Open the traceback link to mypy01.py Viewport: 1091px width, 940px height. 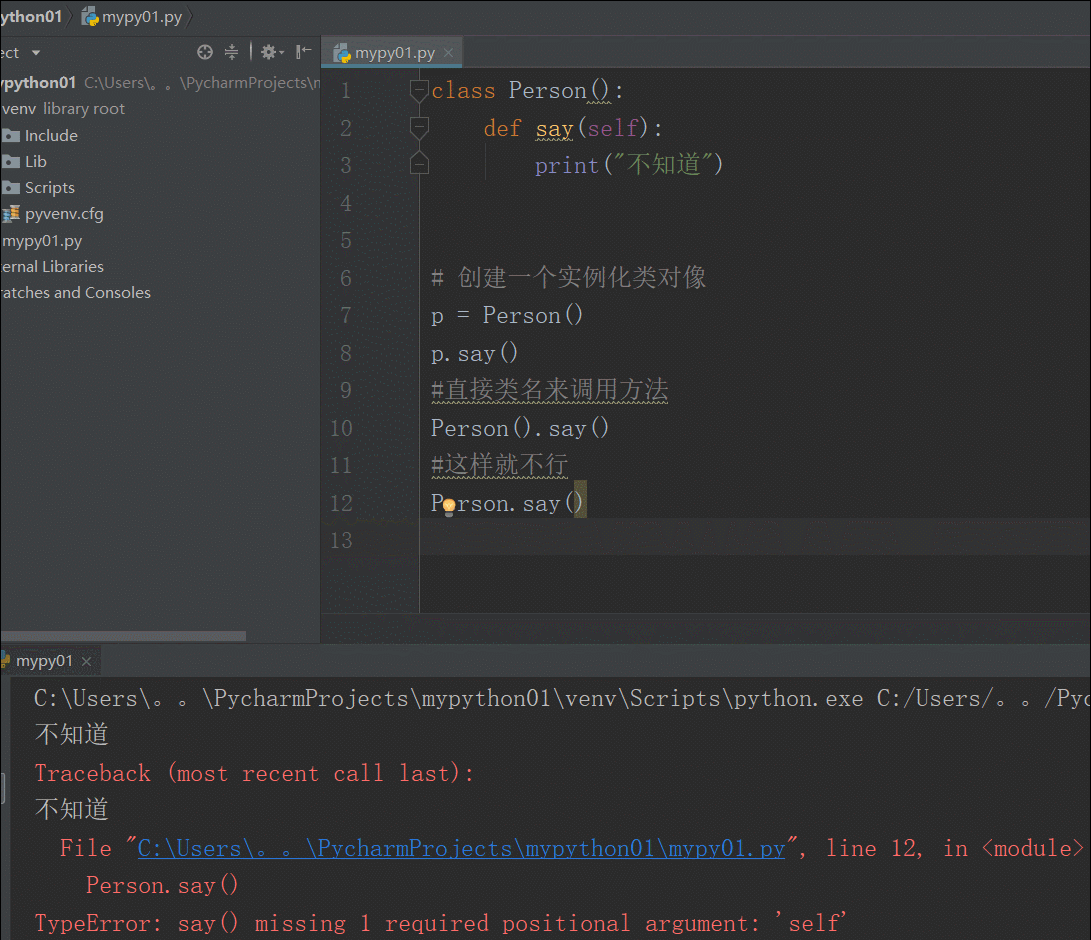(461, 849)
